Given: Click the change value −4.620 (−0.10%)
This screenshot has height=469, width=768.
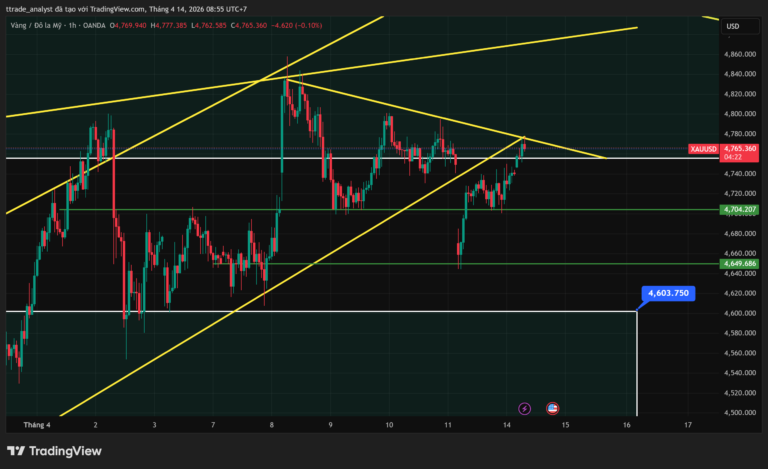Looking at the screenshot, I should tap(297, 25).
